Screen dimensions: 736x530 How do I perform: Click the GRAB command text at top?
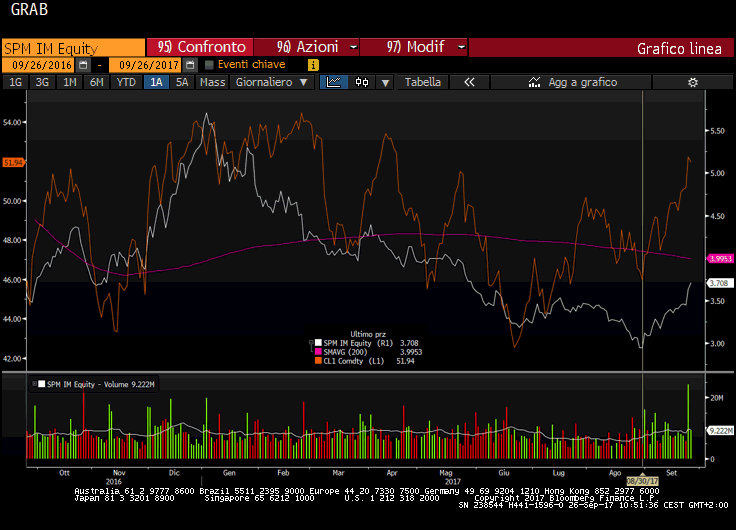tap(29, 9)
